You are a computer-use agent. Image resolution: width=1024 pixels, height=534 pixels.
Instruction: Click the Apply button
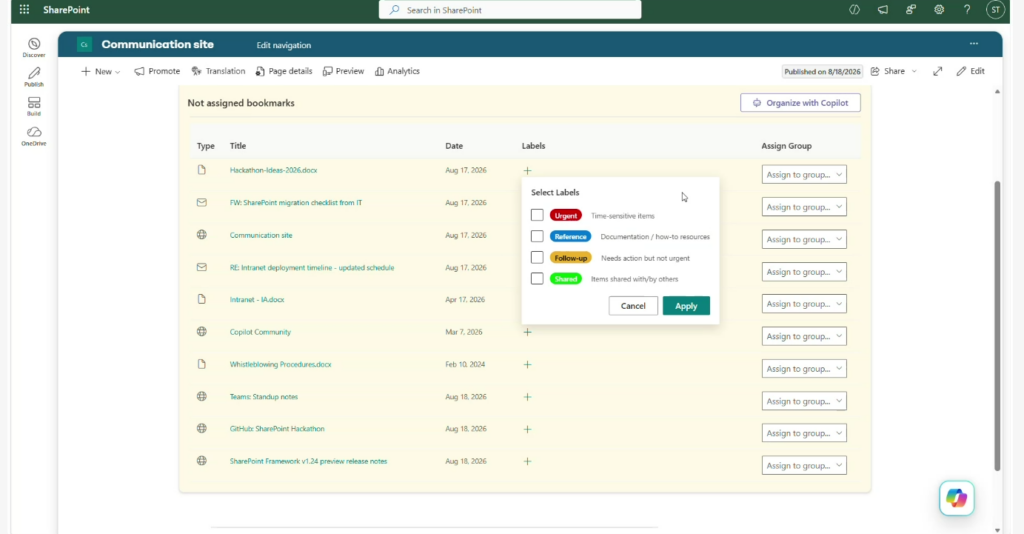click(x=686, y=306)
